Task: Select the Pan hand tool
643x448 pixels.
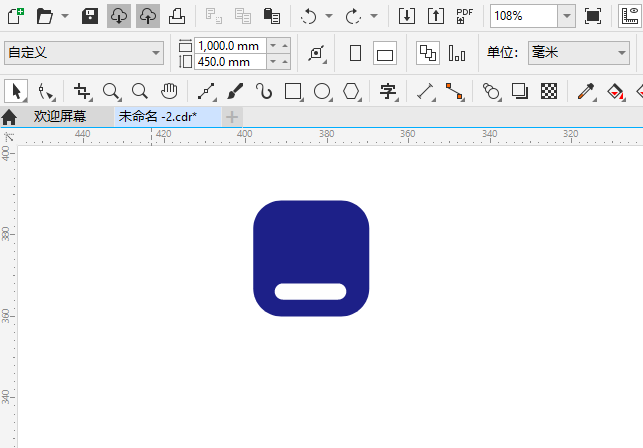Action: 169,91
